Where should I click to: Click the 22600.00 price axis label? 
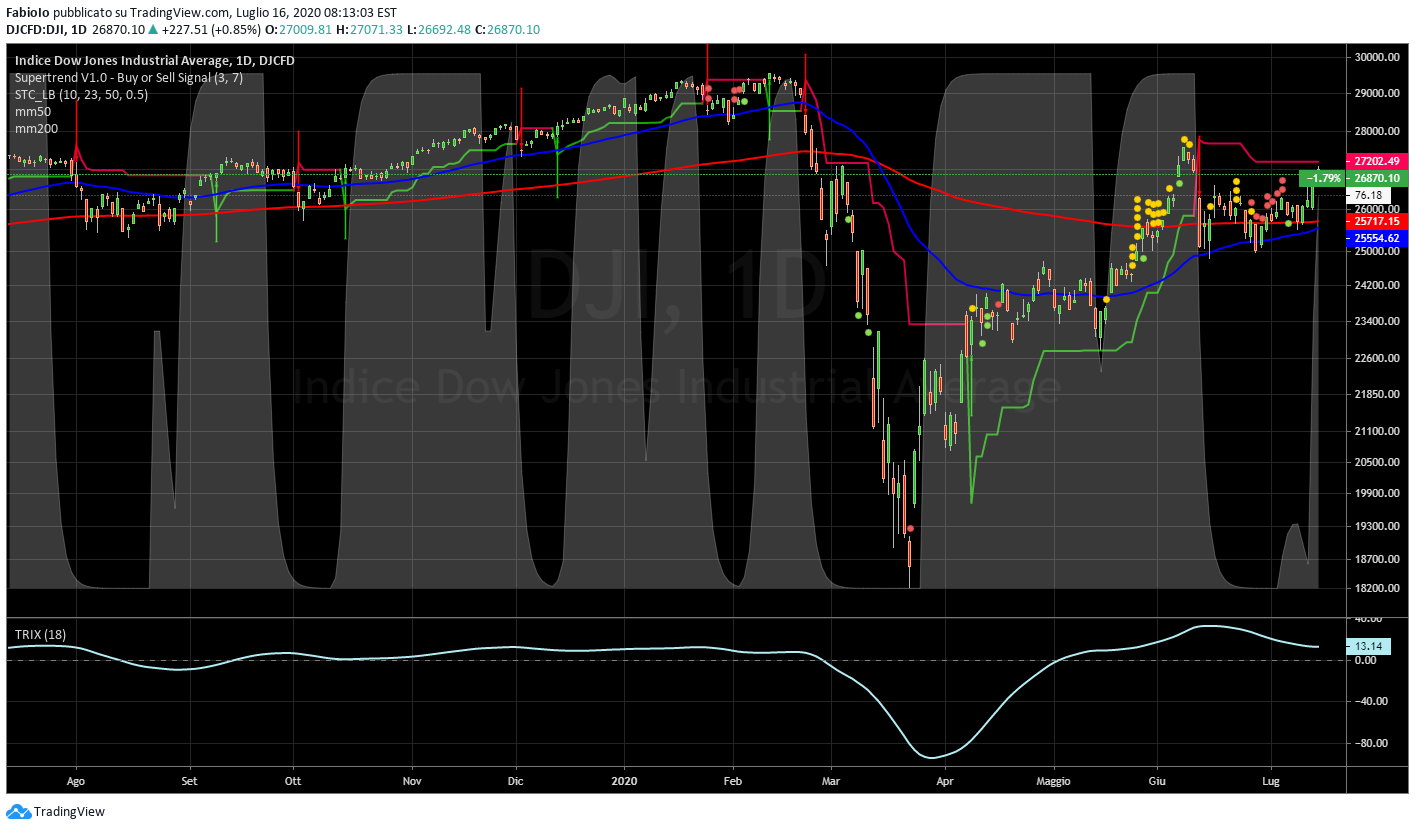[1376, 358]
